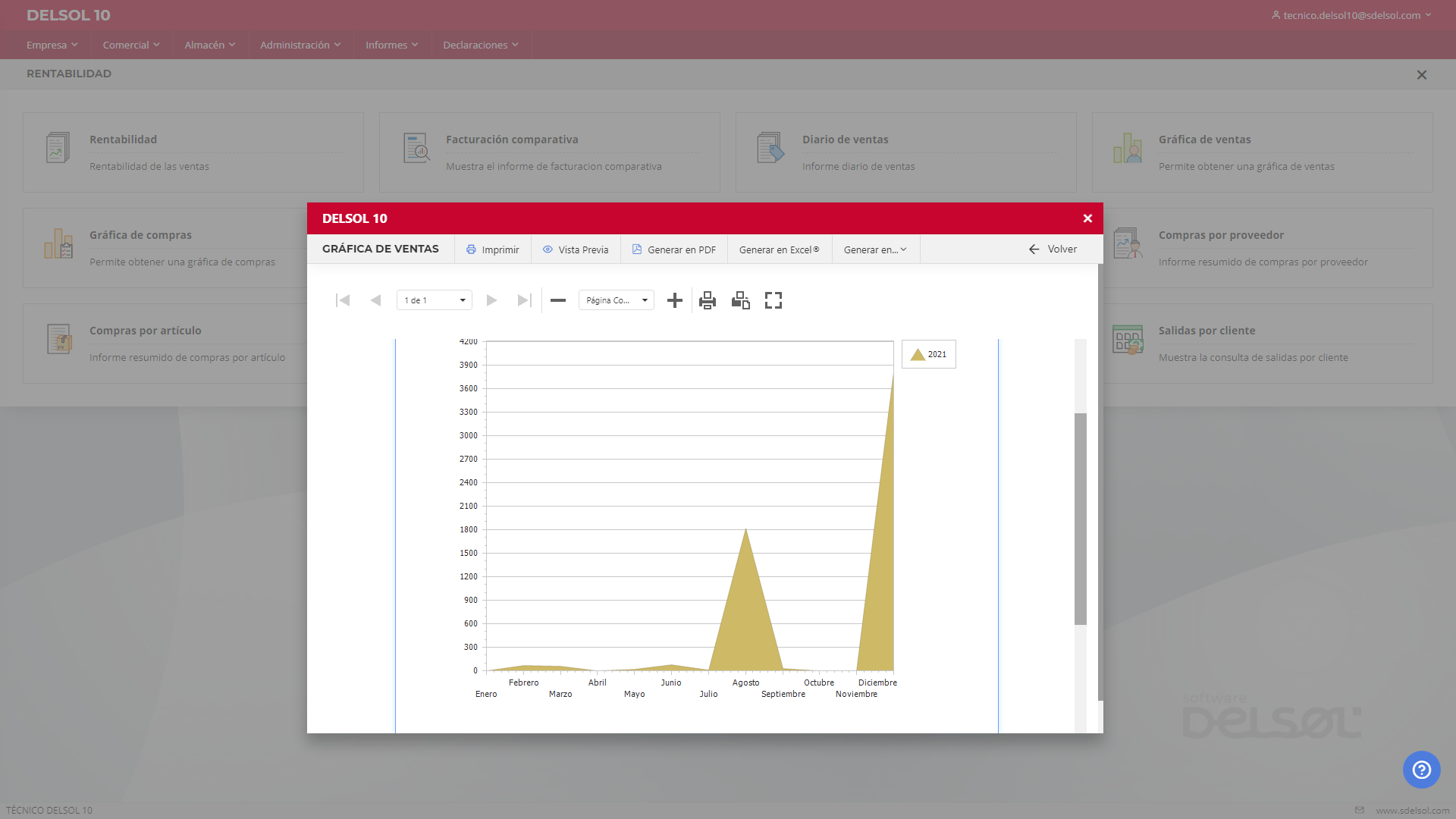Zoom out with minus icon
Viewport: 1456px width, 819px height.
558,300
